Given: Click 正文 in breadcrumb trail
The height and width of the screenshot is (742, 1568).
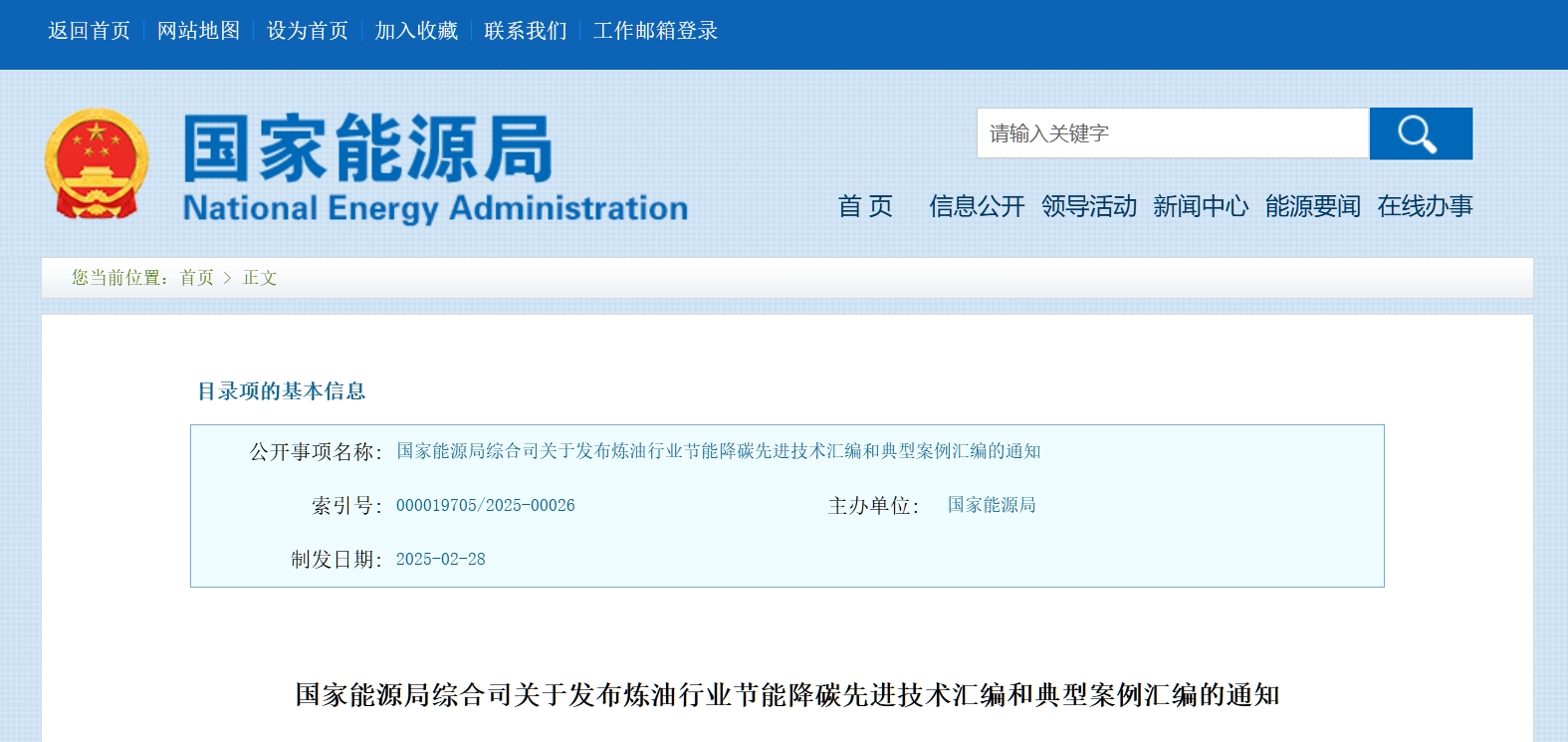Looking at the screenshot, I should (260, 278).
